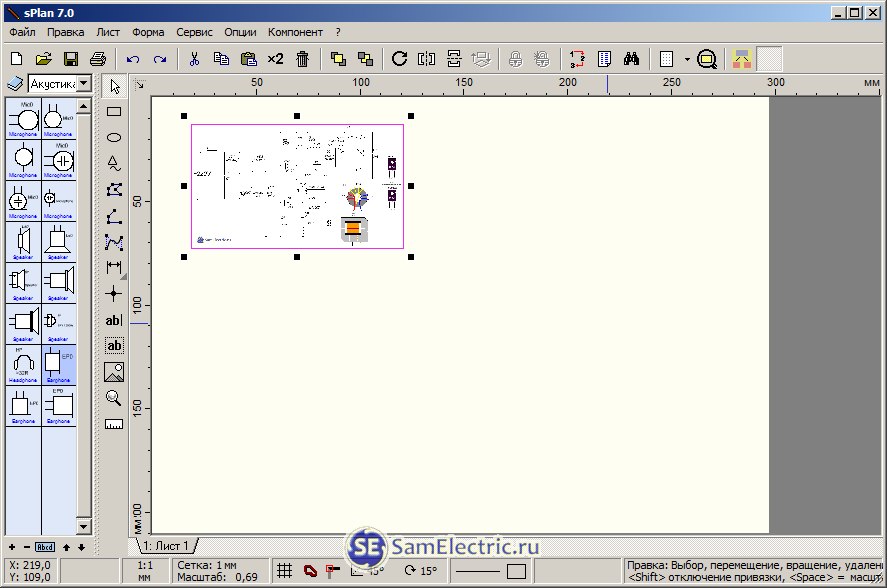Select the ruler measurement tool
This screenshot has height=588, width=887.
coord(114,424)
